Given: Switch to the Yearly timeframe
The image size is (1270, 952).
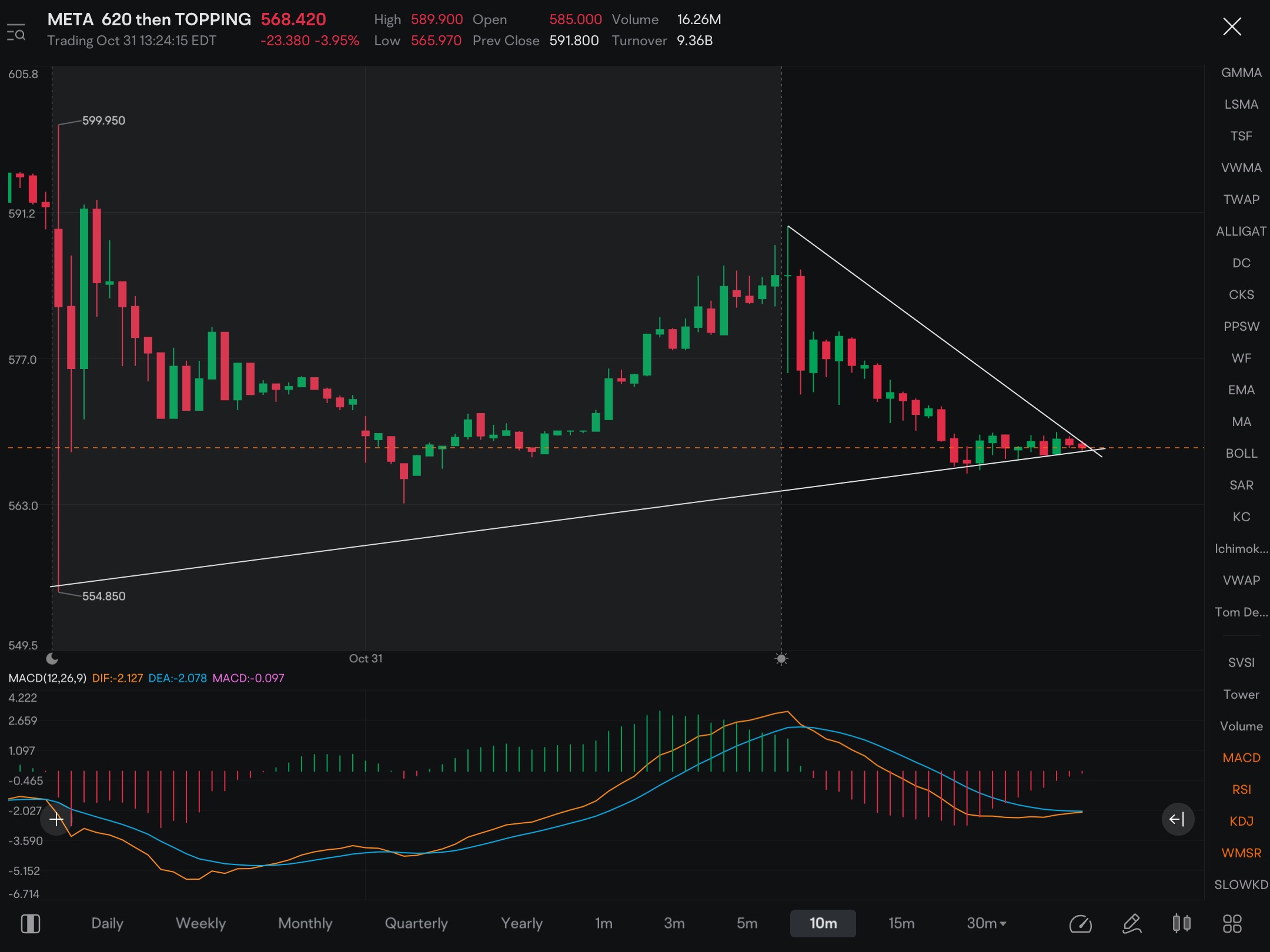Looking at the screenshot, I should click(x=522, y=924).
